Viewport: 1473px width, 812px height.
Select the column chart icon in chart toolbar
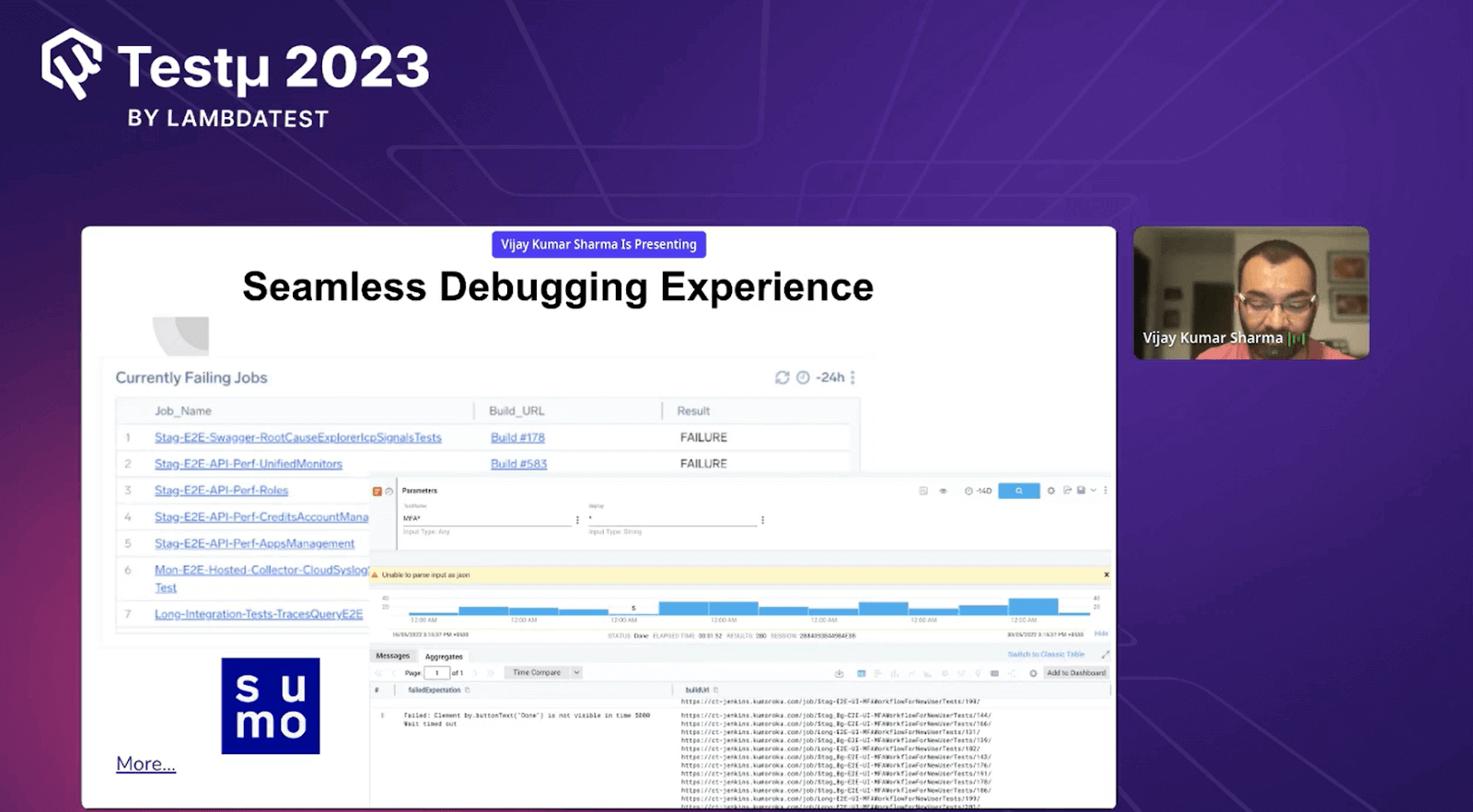894,674
